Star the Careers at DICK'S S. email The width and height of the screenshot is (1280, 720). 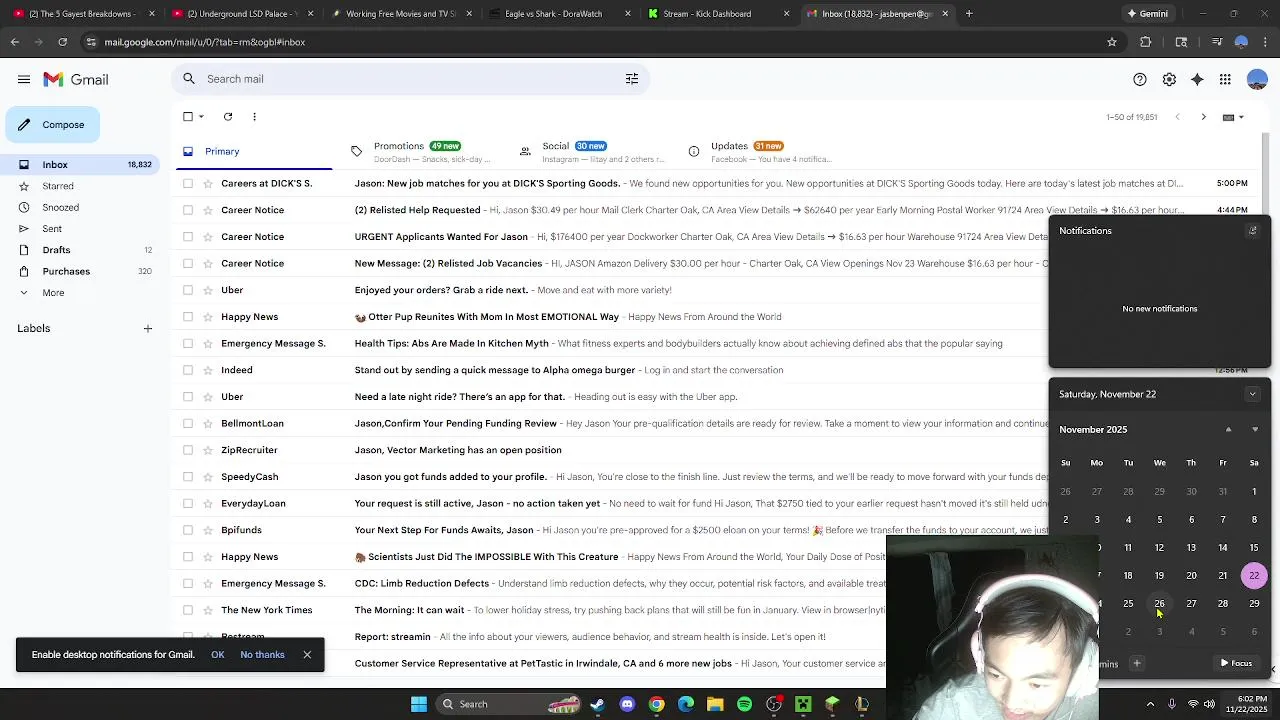208,184
